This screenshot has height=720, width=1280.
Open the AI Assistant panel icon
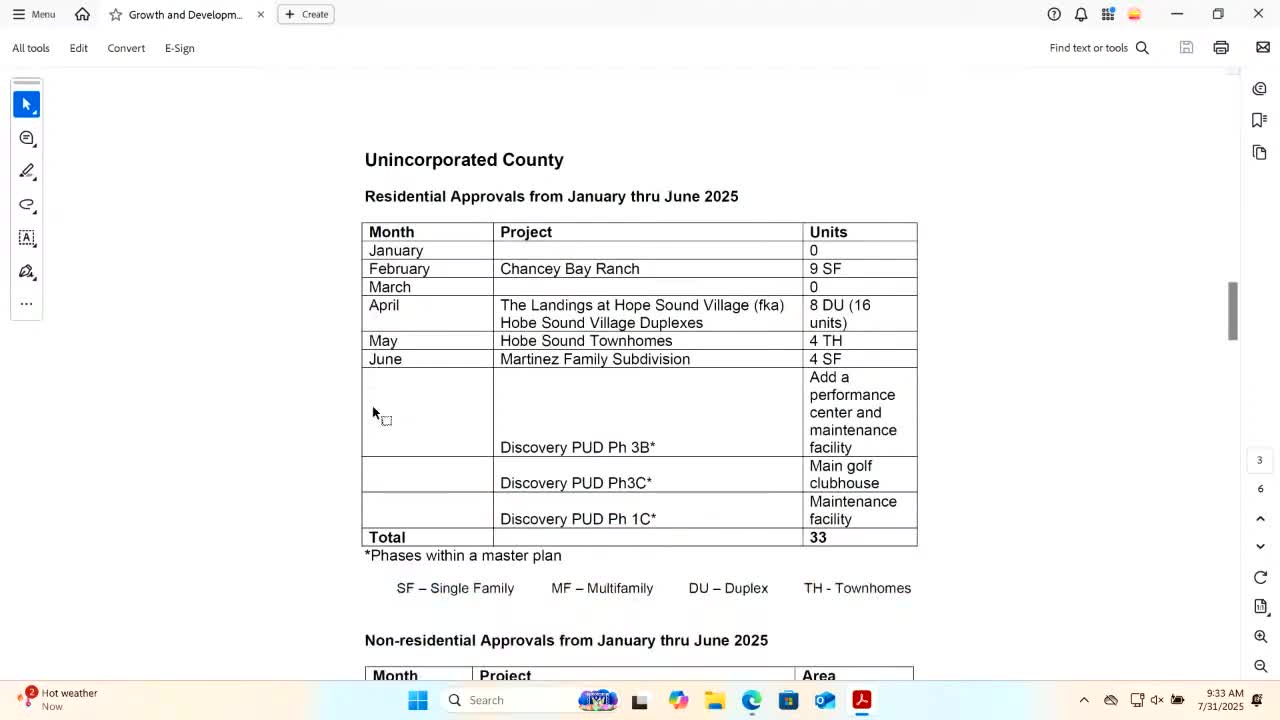(x=1260, y=89)
